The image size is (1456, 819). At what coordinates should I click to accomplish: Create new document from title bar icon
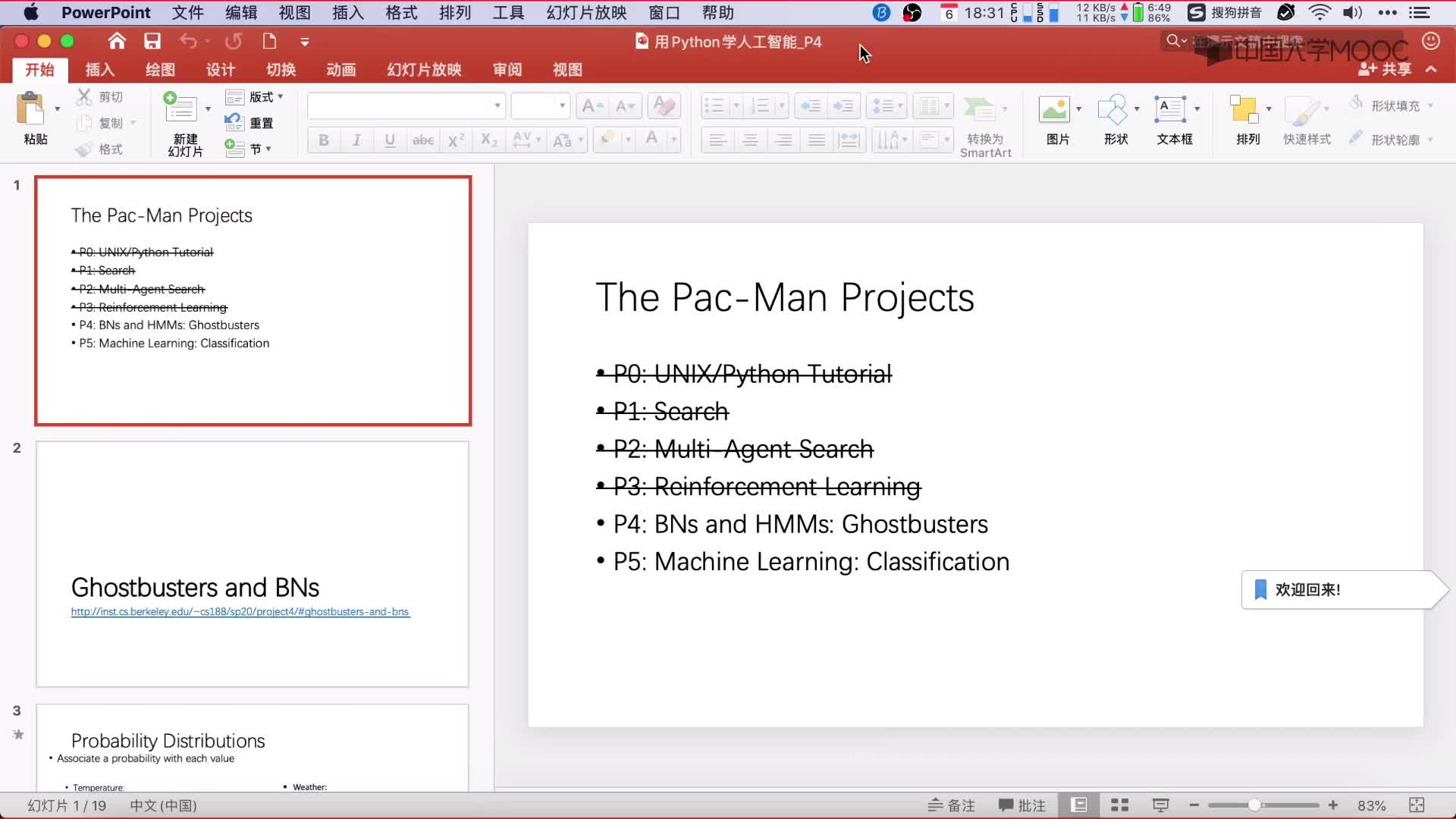(x=269, y=41)
